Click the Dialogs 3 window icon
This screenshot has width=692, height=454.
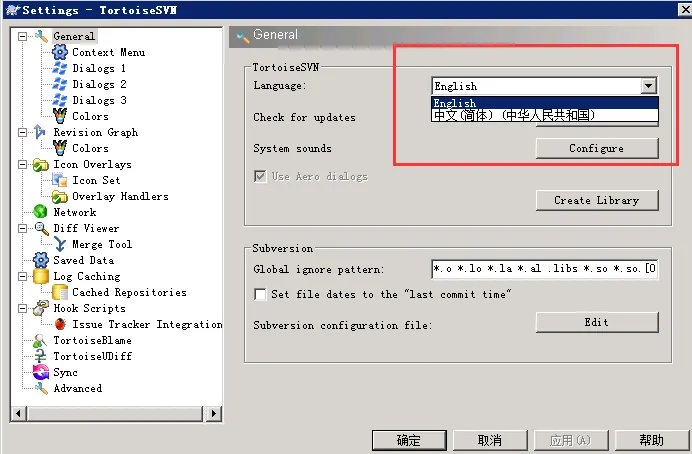(60, 100)
